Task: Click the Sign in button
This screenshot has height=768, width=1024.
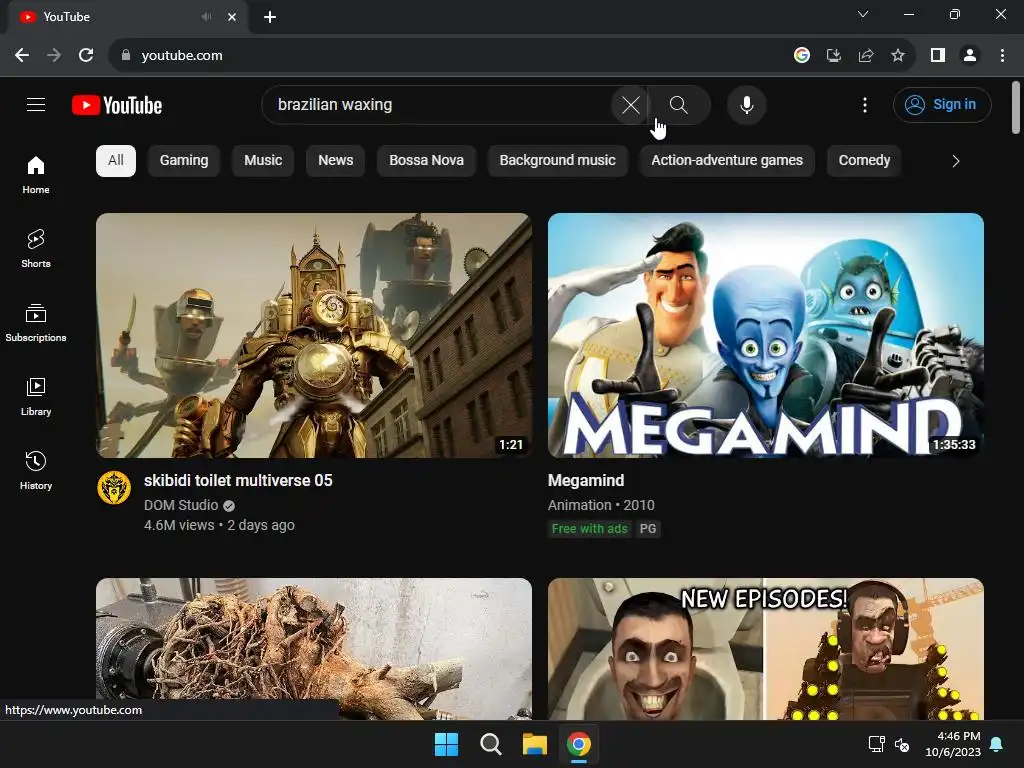Action: pyautogui.click(x=942, y=104)
